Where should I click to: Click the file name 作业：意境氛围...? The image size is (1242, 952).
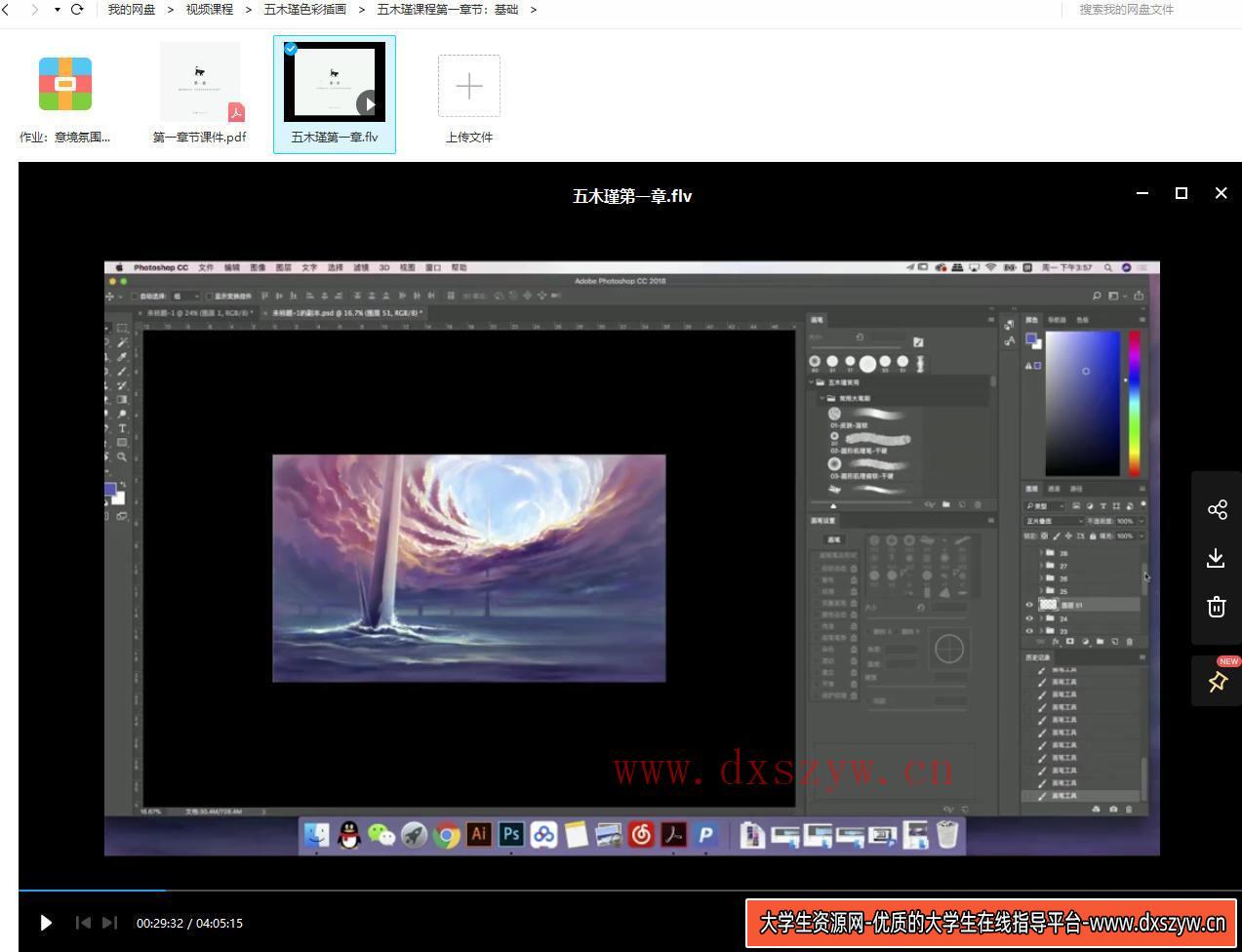65,138
